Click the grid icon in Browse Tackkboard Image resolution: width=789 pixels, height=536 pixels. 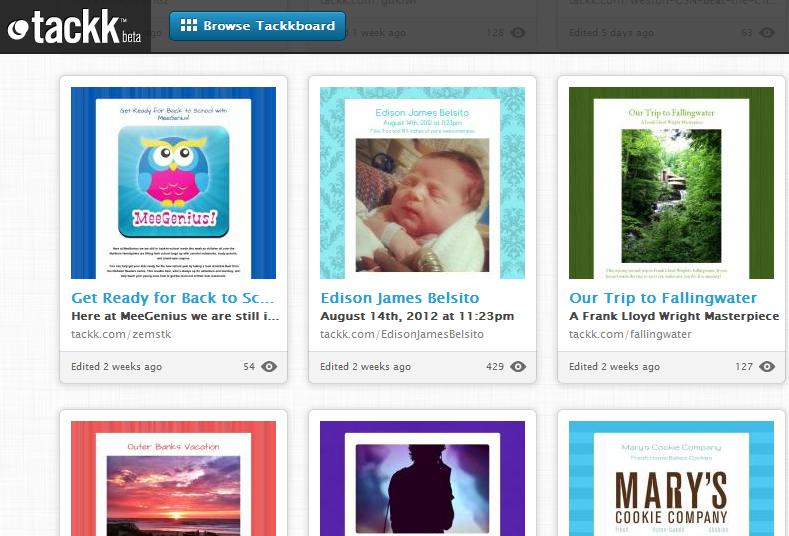pos(189,25)
